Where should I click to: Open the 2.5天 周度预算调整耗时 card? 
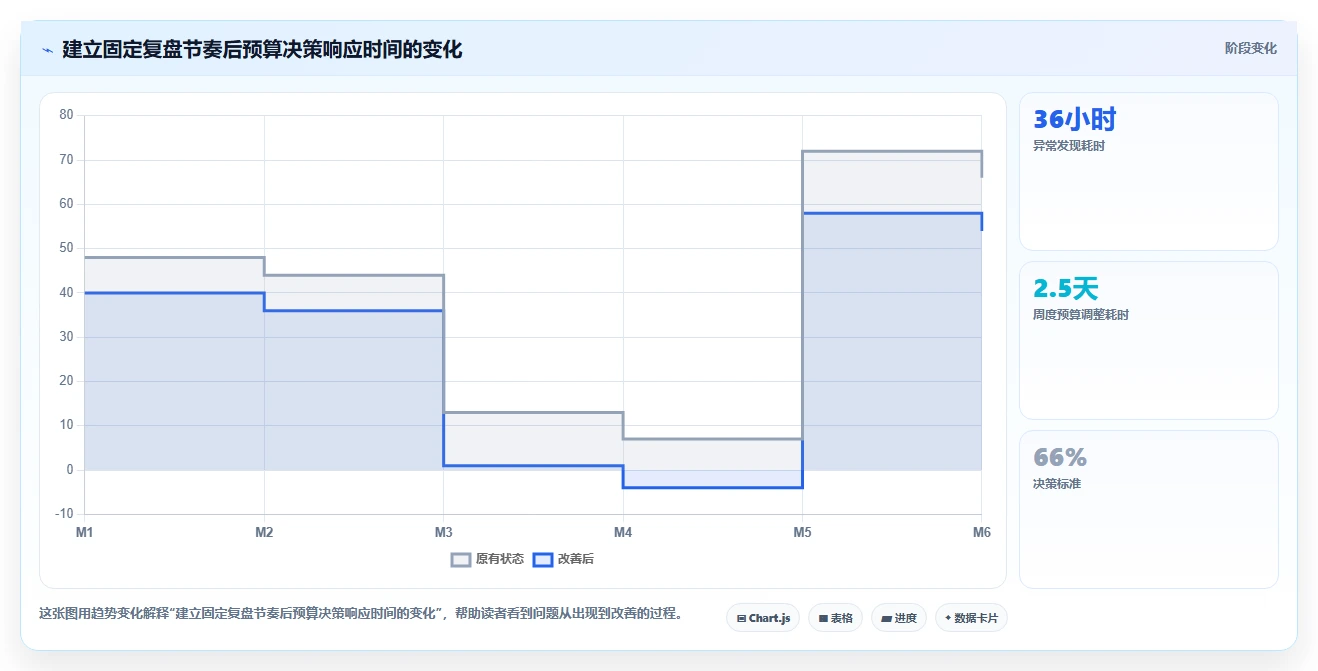[x=1148, y=340]
